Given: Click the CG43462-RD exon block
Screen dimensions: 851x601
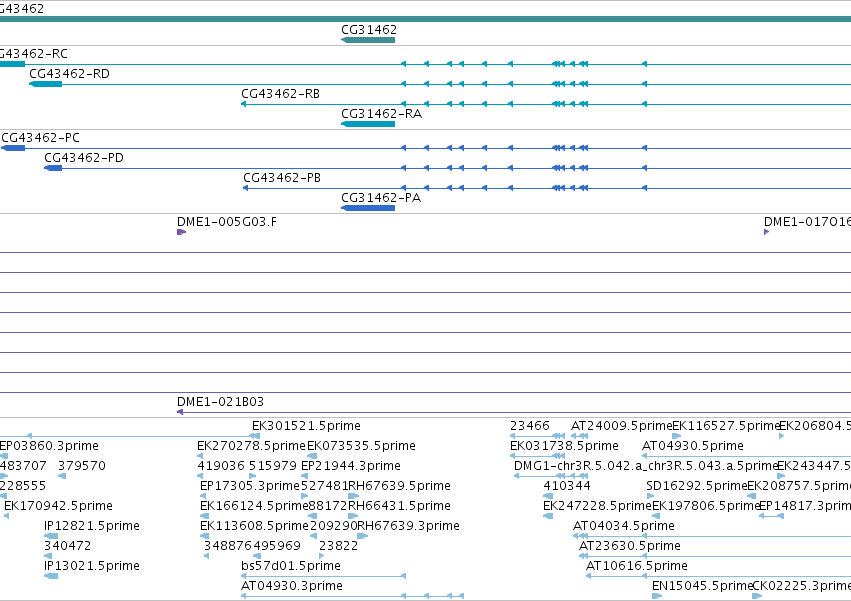Looking at the screenshot, I should click(x=46, y=84).
